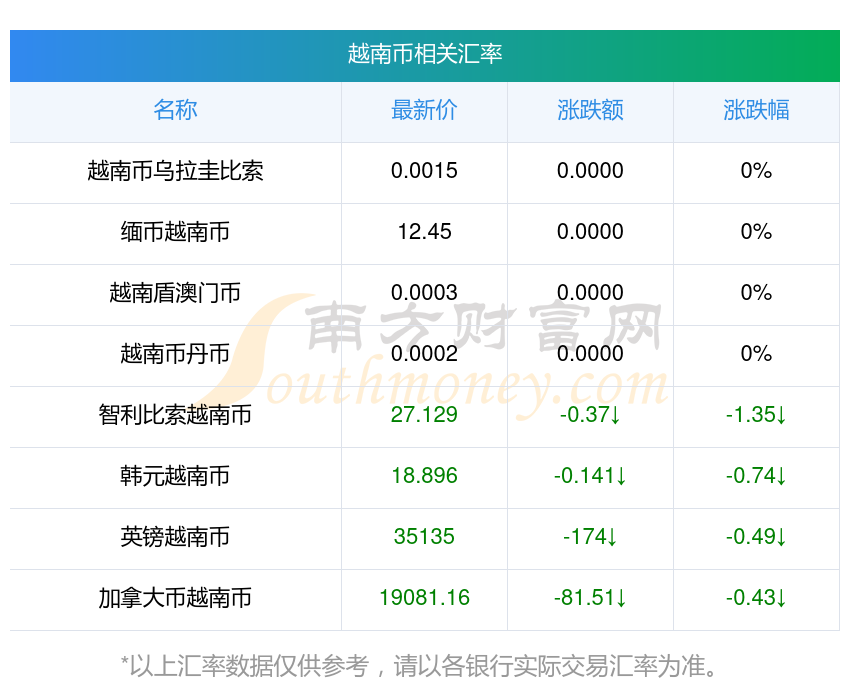Click the 0.0000 change in 越南币丹币 row

click(x=590, y=354)
